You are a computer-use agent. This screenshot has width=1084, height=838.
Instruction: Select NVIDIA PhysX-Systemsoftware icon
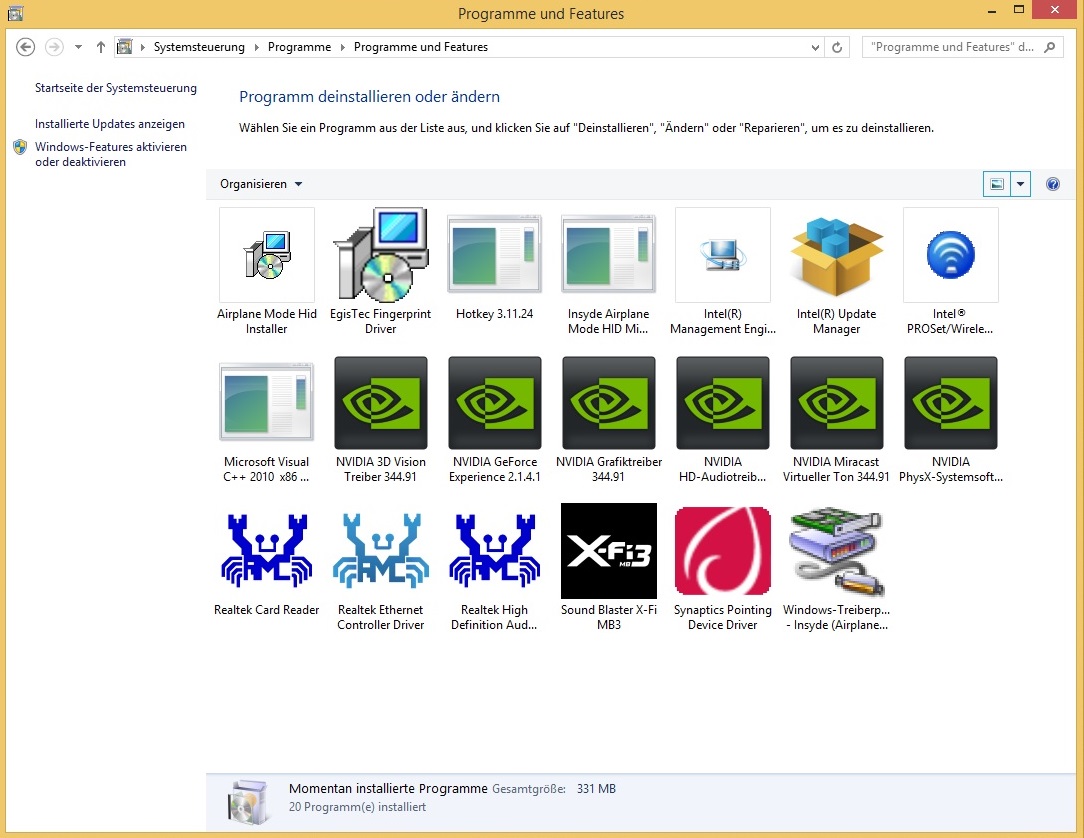click(x=951, y=402)
